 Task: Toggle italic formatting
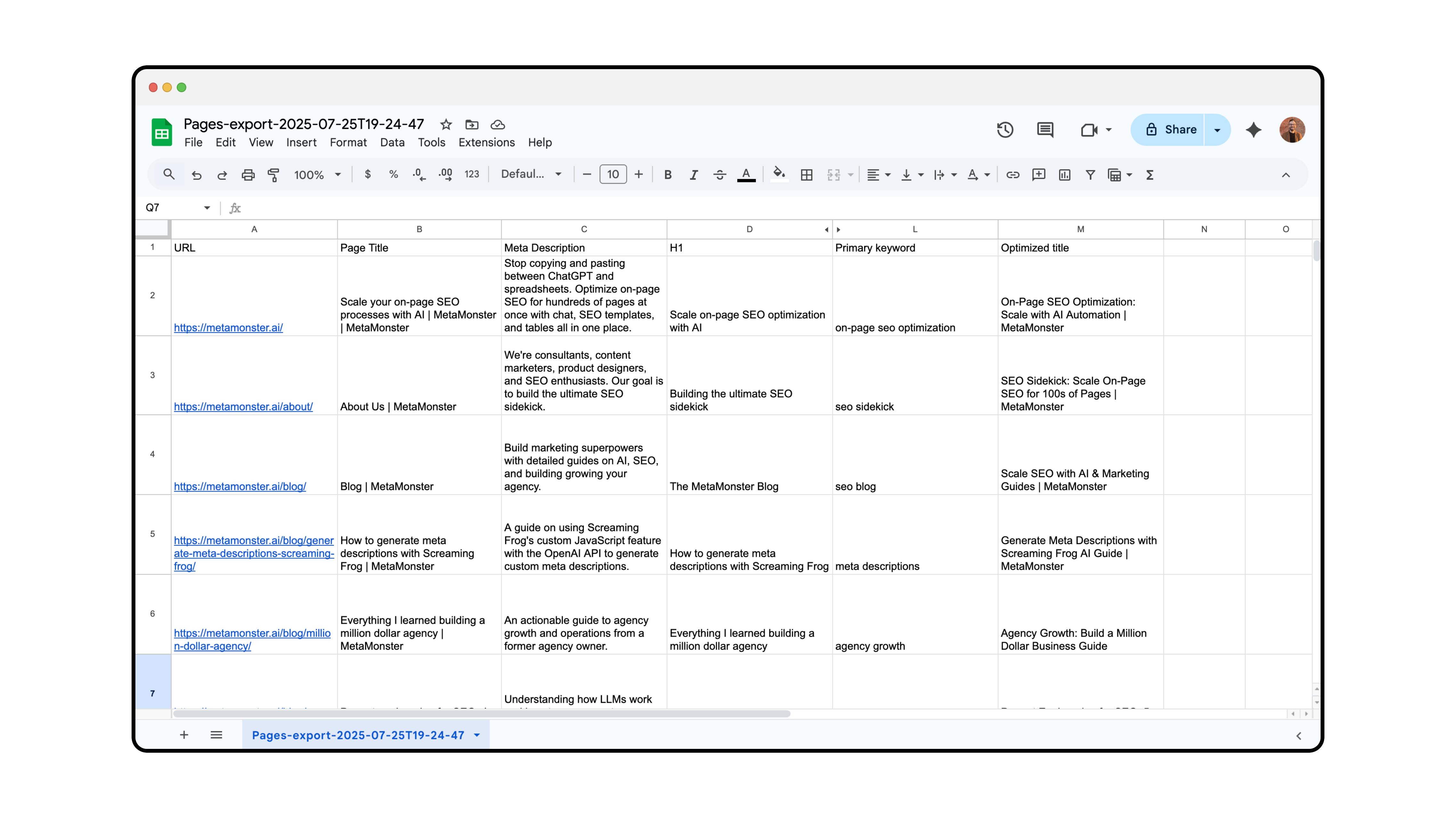point(693,175)
